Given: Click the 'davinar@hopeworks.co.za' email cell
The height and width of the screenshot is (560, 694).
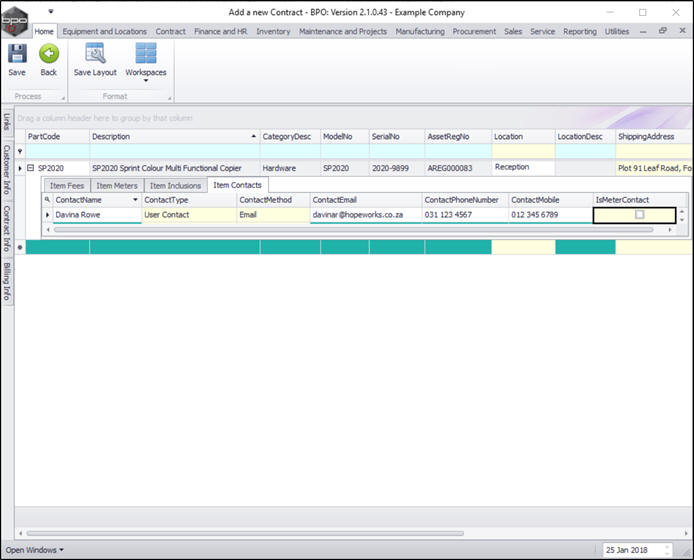Looking at the screenshot, I should click(x=366, y=215).
